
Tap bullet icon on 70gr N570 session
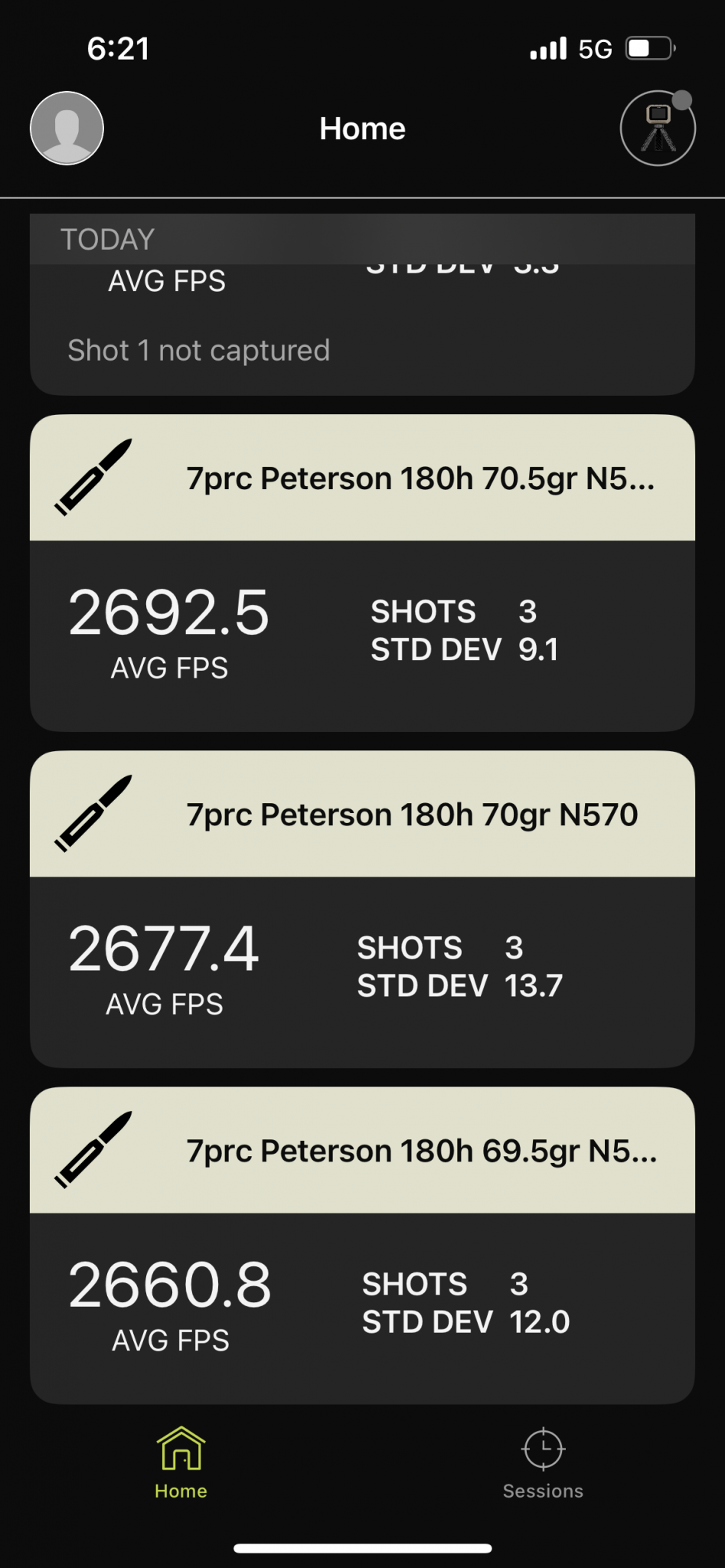pos(93,813)
